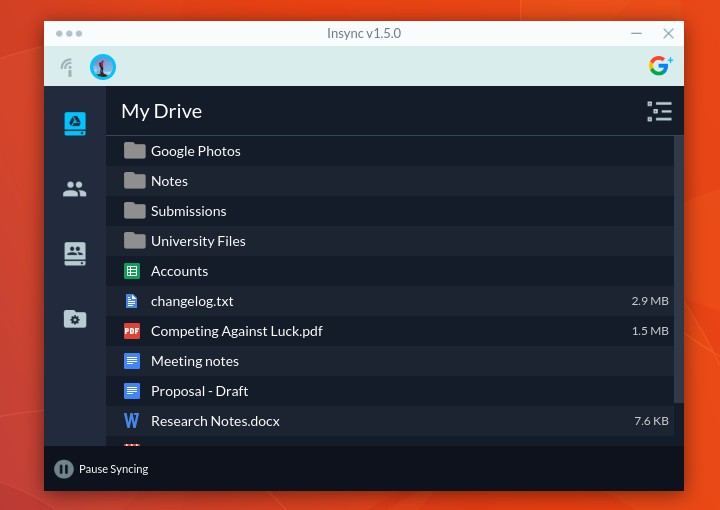Image resolution: width=720 pixels, height=510 pixels.
Task: Click the Word icon for Research Notes
Action: [132, 420]
